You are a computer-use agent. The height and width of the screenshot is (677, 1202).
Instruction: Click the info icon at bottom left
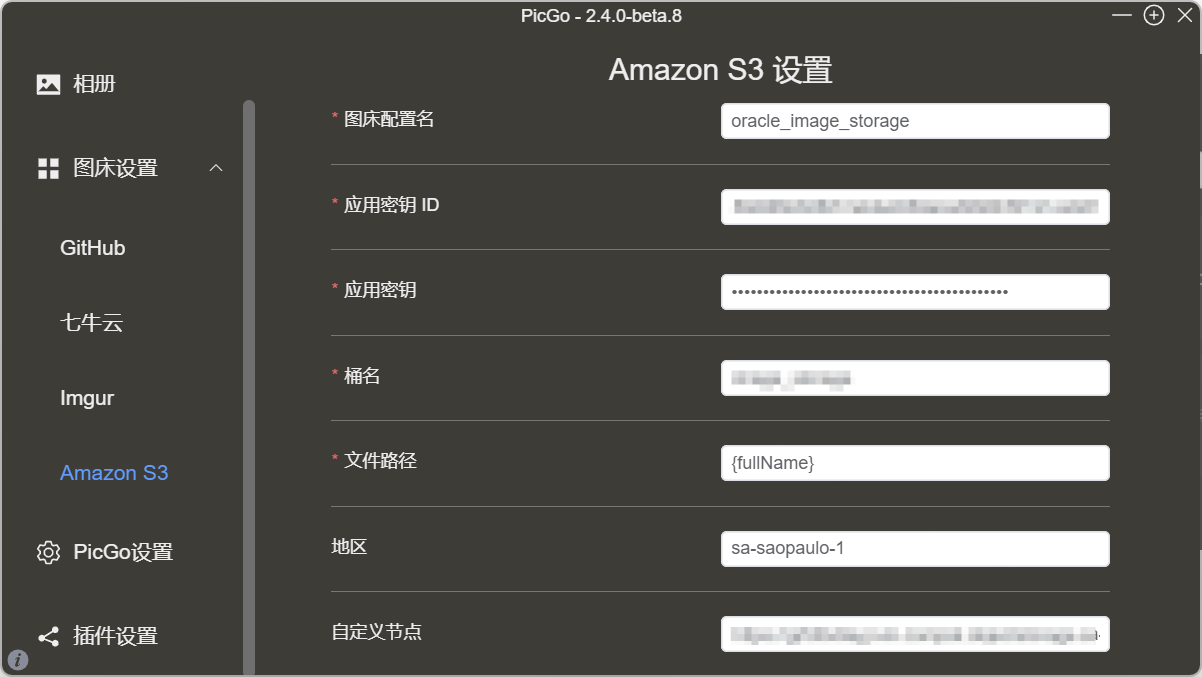pyautogui.click(x=18, y=660)
